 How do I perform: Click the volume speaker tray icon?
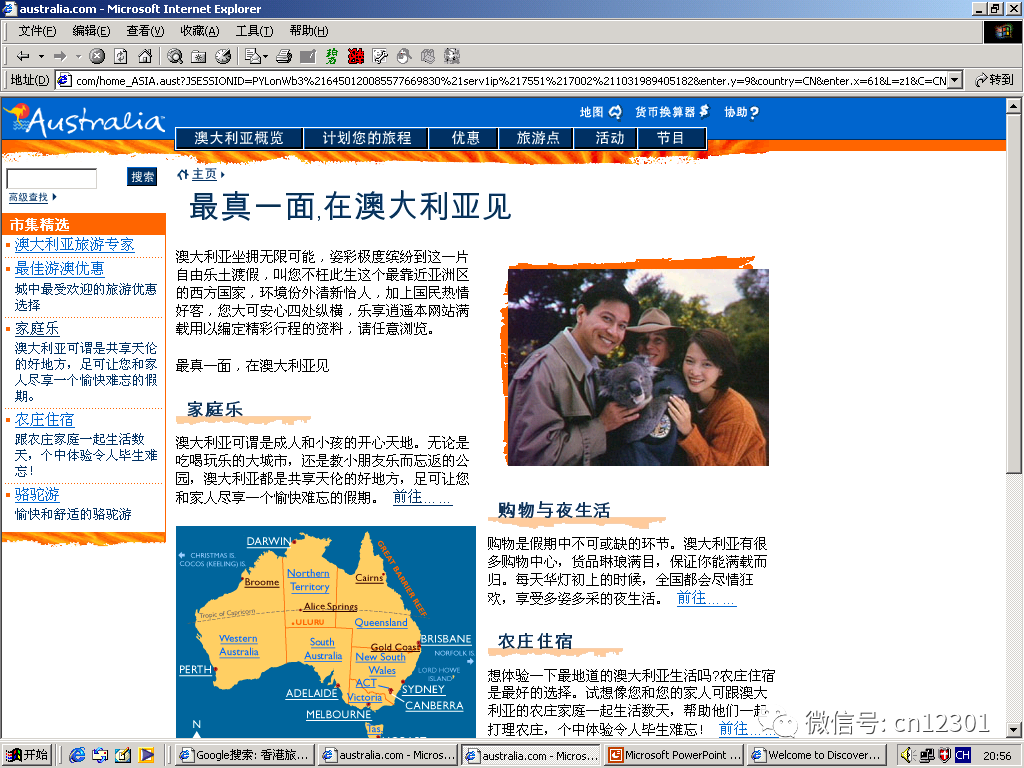pyautogui.click(x=907, y=755)
